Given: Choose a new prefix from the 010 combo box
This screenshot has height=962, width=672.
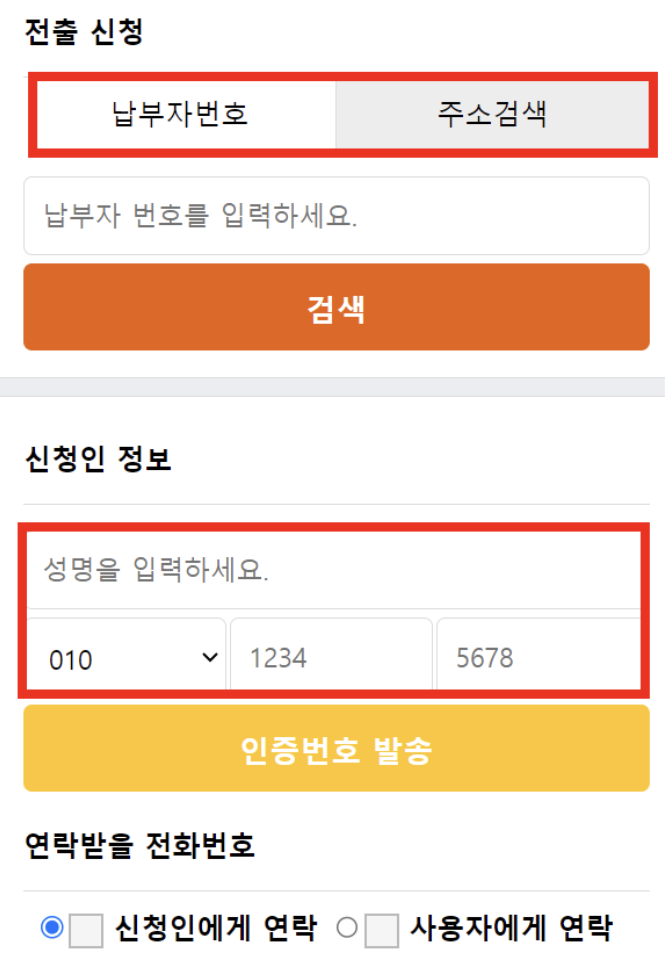Looking at the screenshot, I should (123, 658).
